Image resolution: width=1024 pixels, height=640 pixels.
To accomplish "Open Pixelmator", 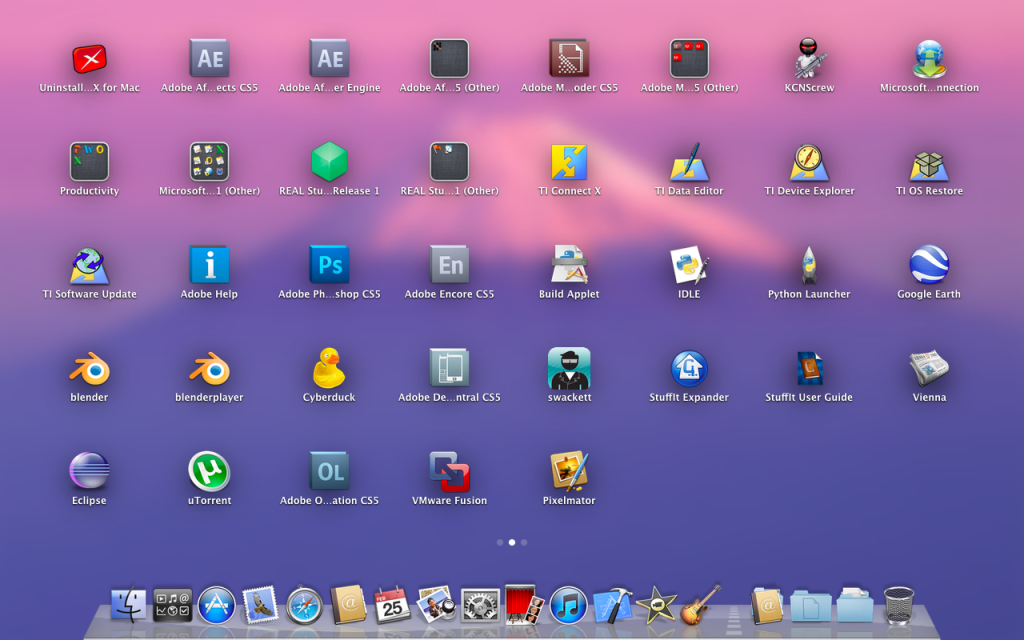I will 569,470.
